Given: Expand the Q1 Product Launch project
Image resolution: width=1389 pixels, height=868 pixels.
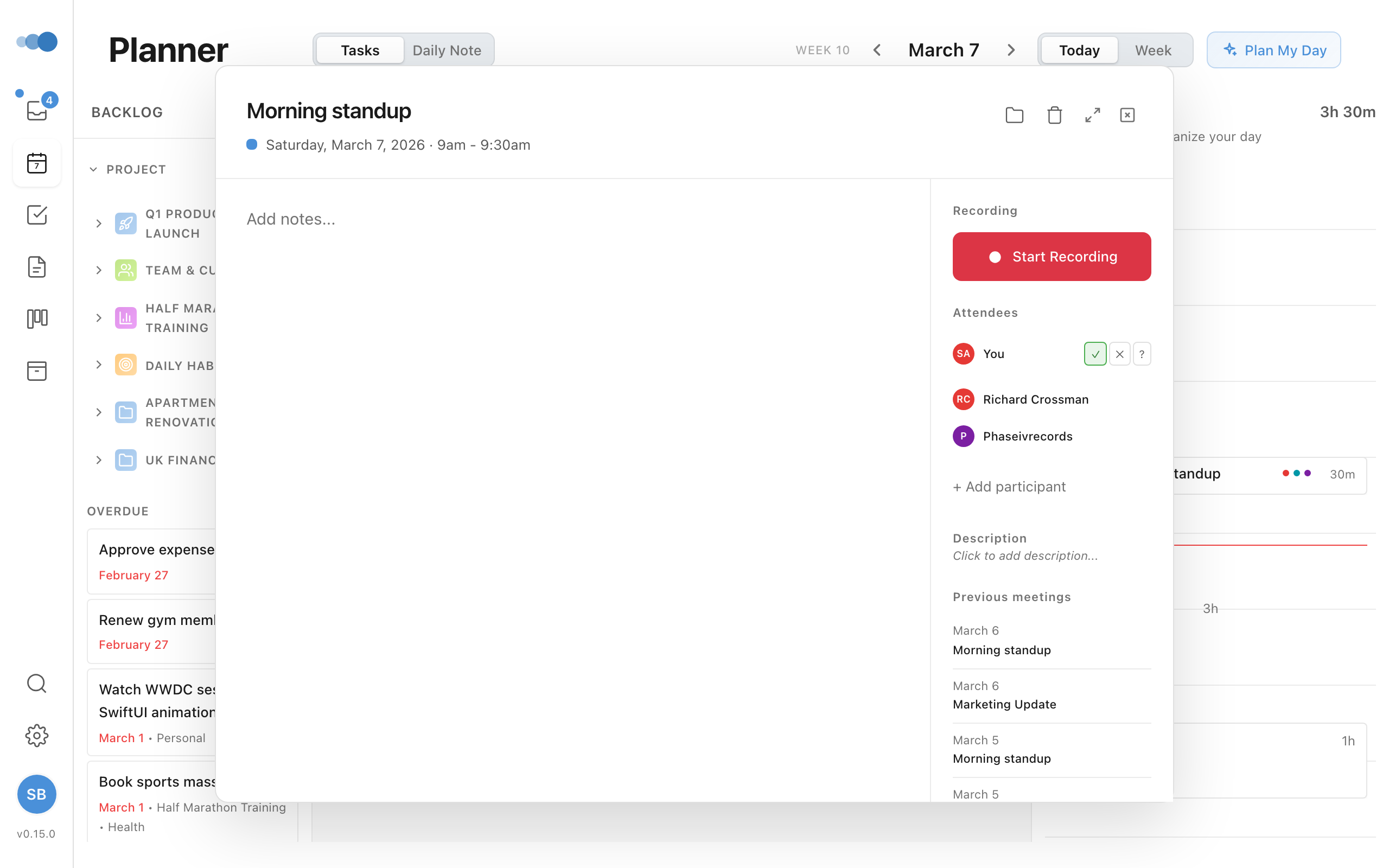Looking at the screenshot, I should [98, 224].
